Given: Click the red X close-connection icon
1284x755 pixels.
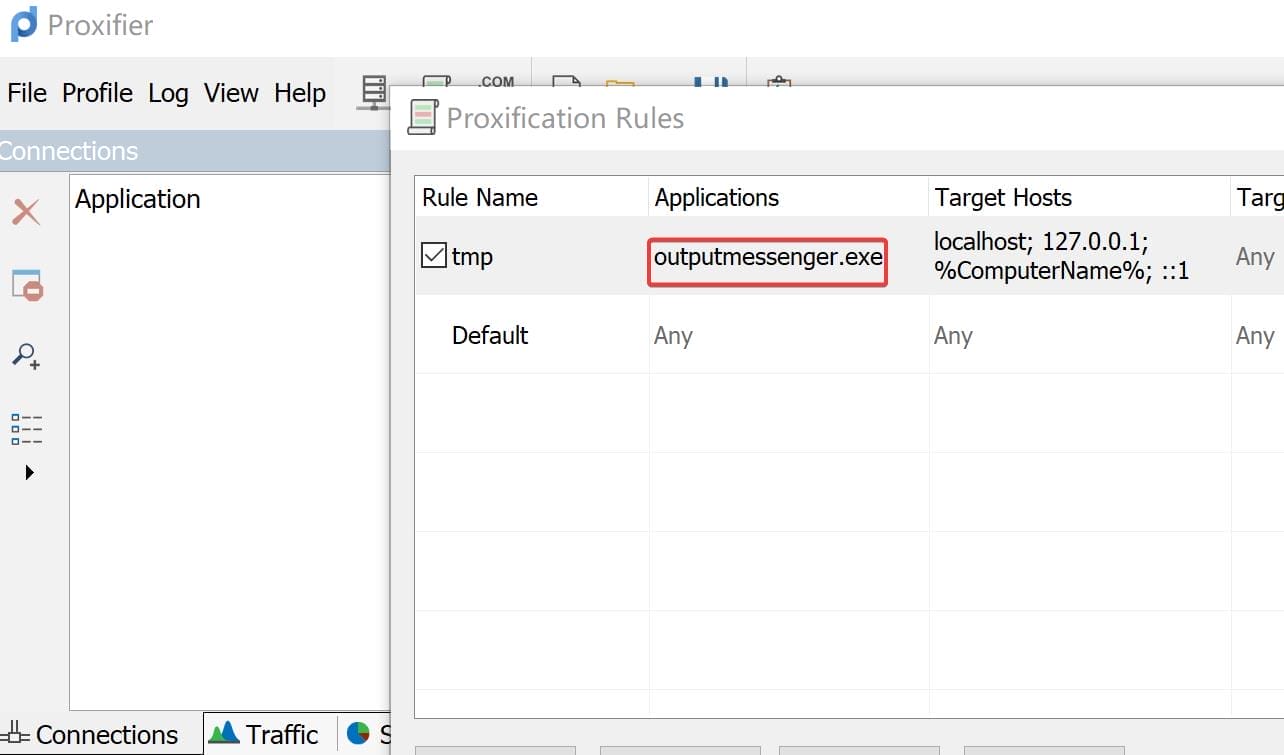Looking at the screenshot, I should [26, 212].
